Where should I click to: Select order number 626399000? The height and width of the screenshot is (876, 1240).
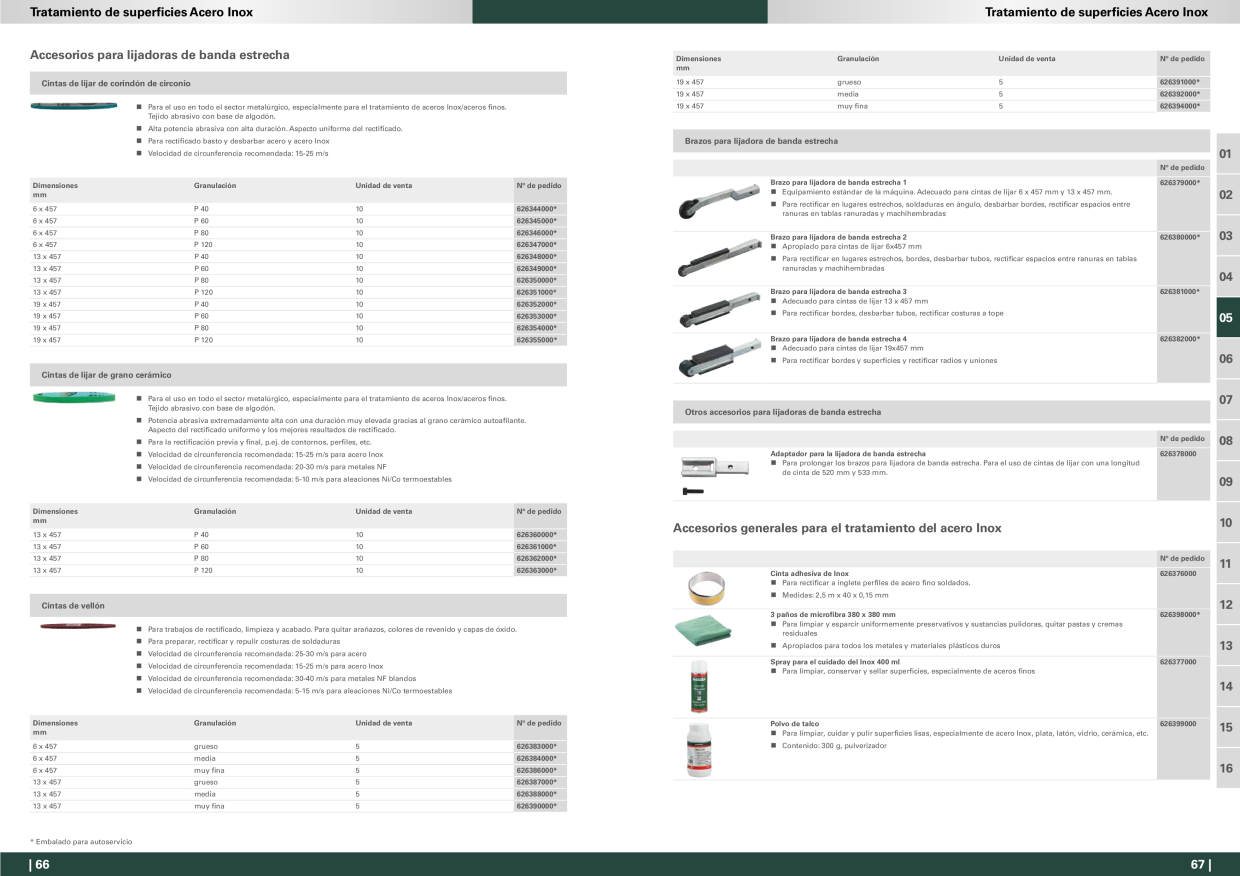coord(1178,723)
